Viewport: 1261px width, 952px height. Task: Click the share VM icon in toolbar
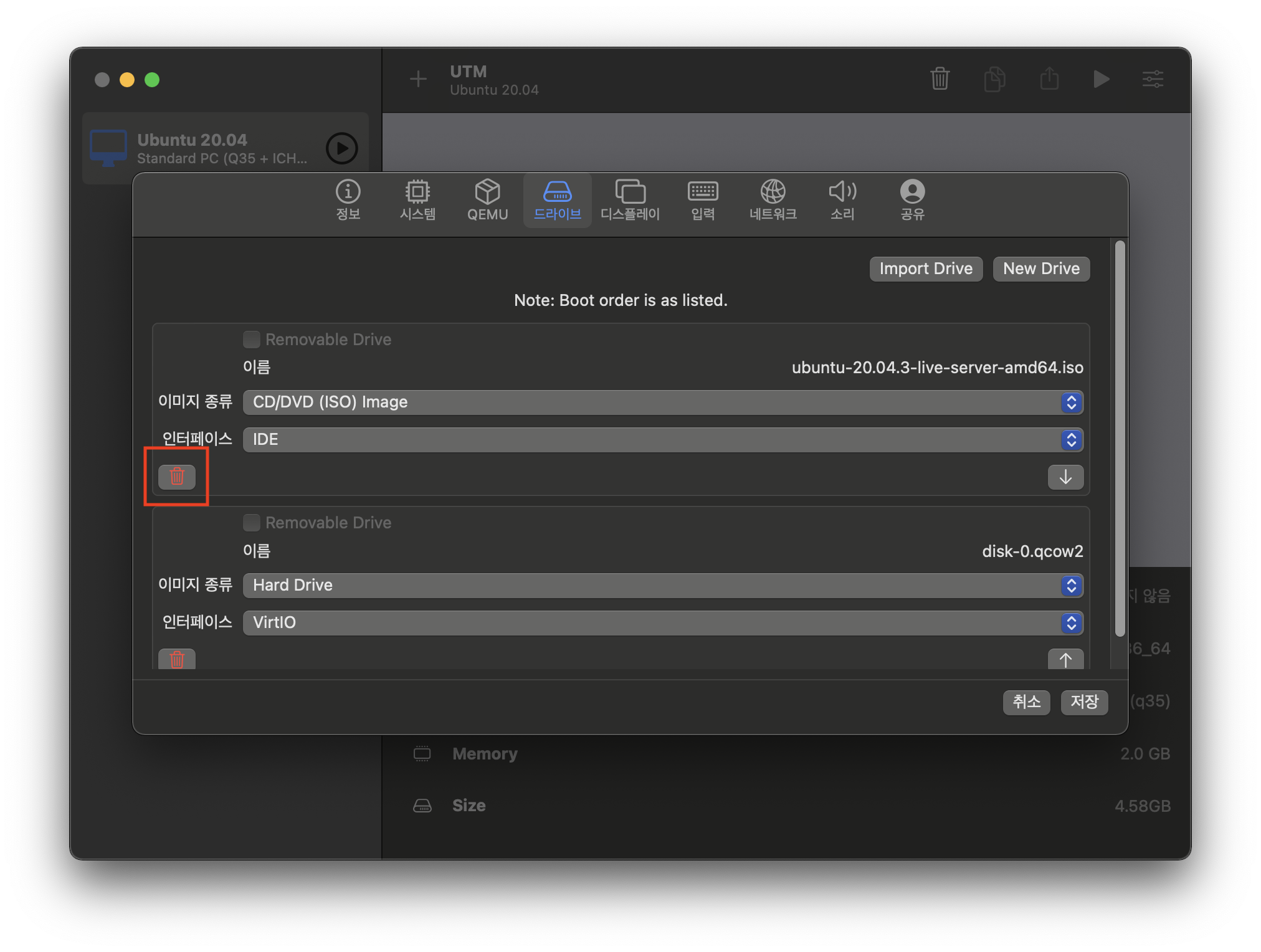(x=1049, y=79)
